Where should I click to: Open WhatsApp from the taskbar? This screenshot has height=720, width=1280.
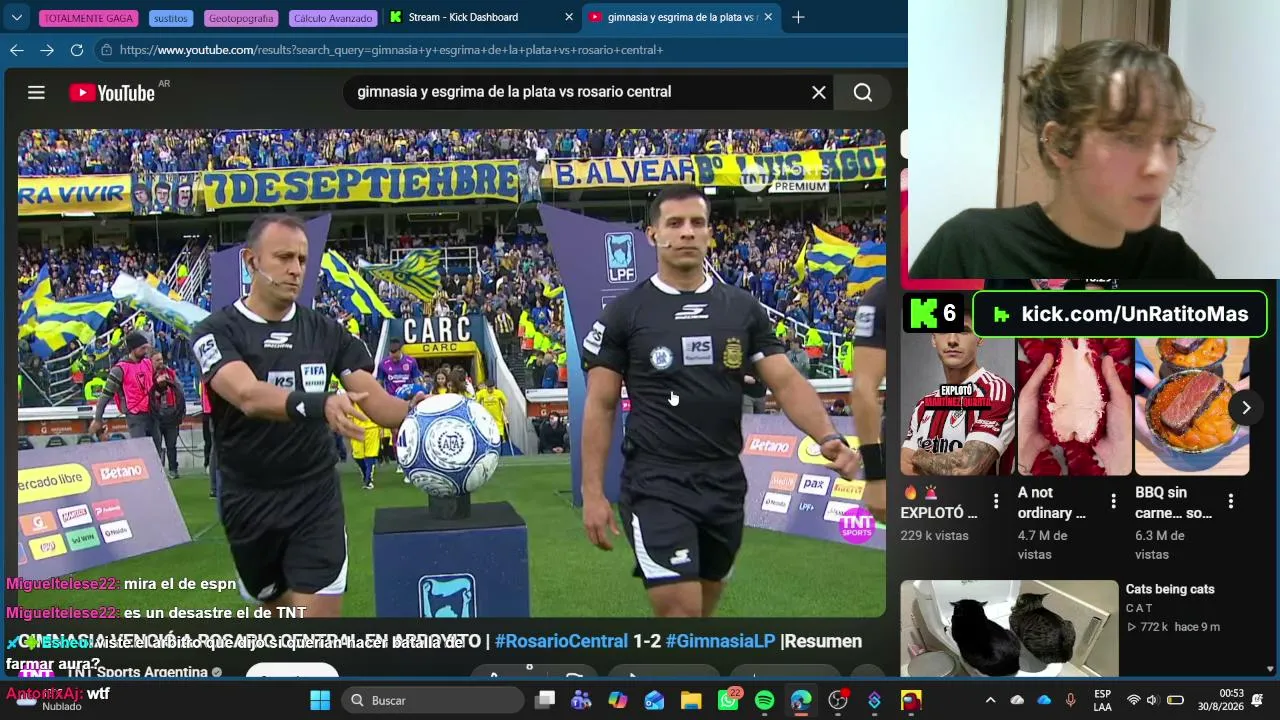(x=728, y=700)
